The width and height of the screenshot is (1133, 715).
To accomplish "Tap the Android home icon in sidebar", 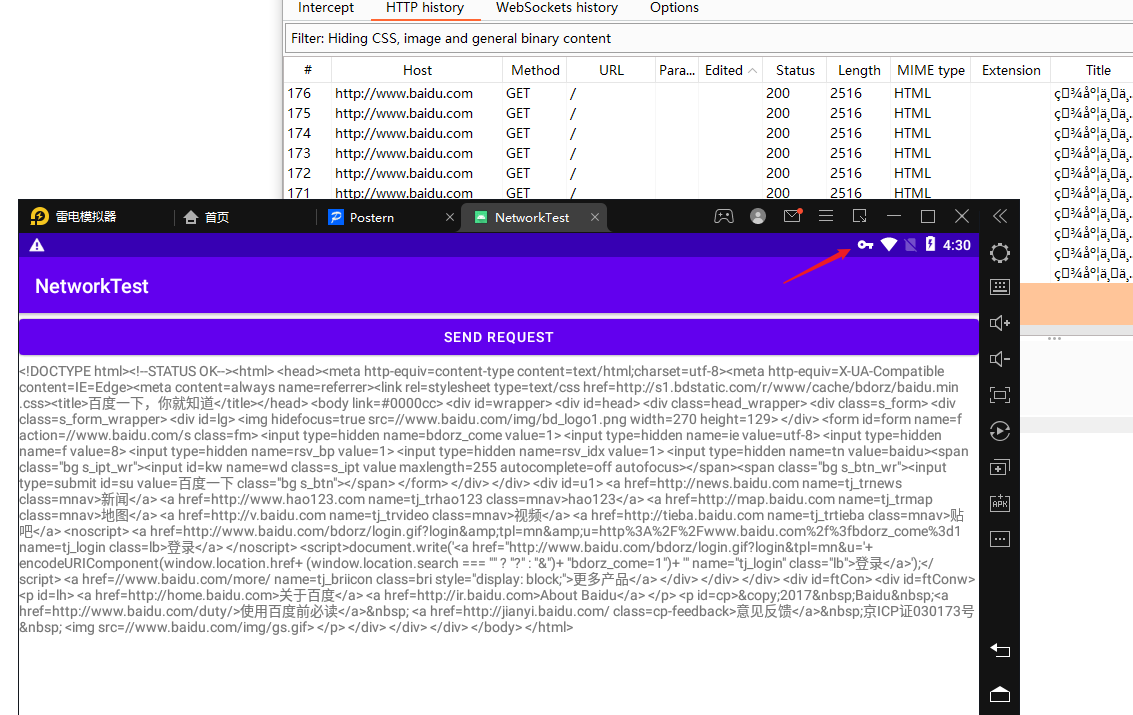I will point(999,694).
